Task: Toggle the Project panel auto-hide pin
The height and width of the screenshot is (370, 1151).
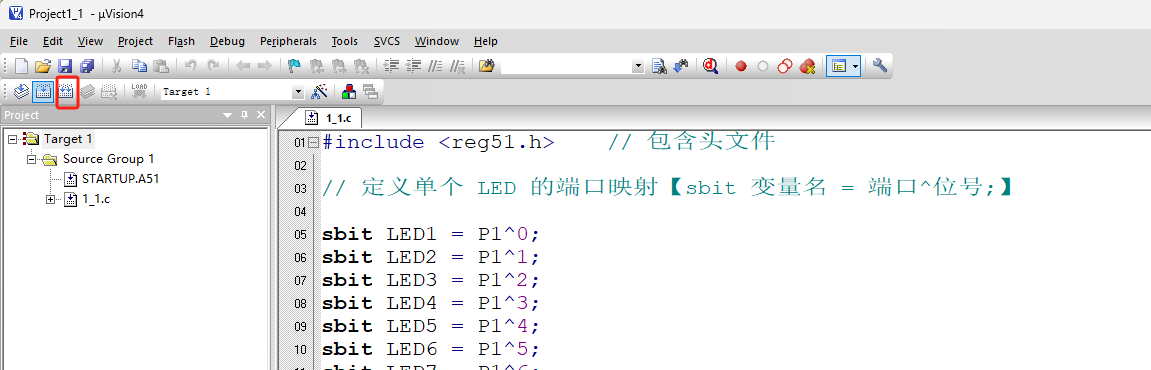Action: pos(244,115)
